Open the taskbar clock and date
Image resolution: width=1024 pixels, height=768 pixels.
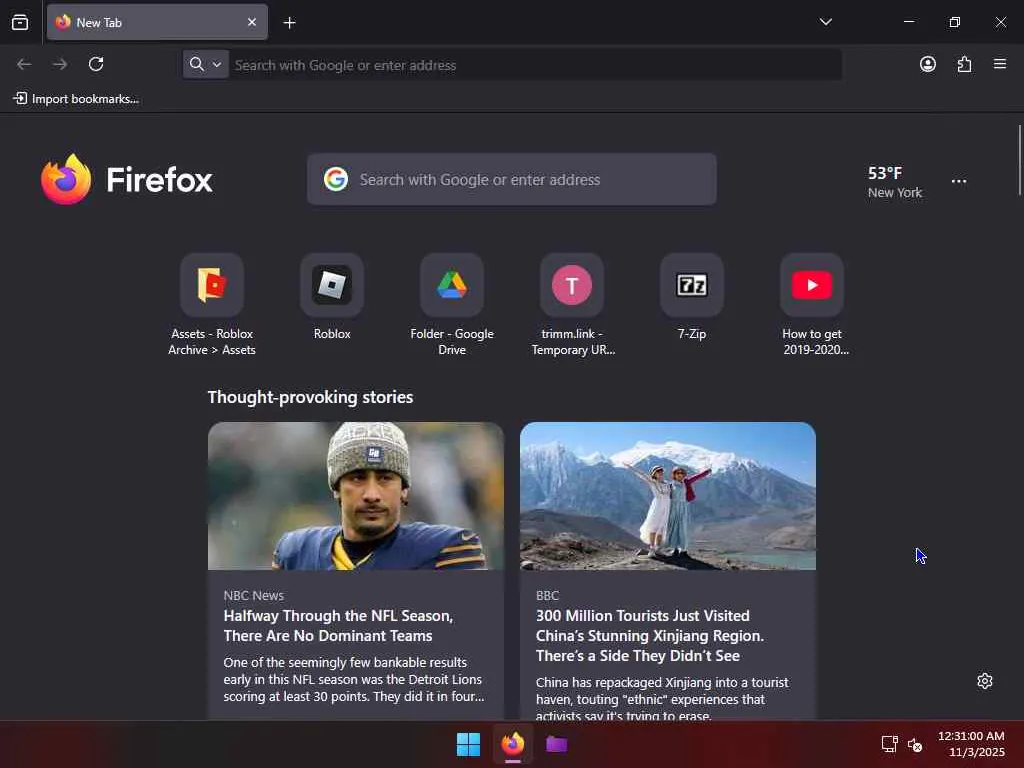(x=971, y=744)
